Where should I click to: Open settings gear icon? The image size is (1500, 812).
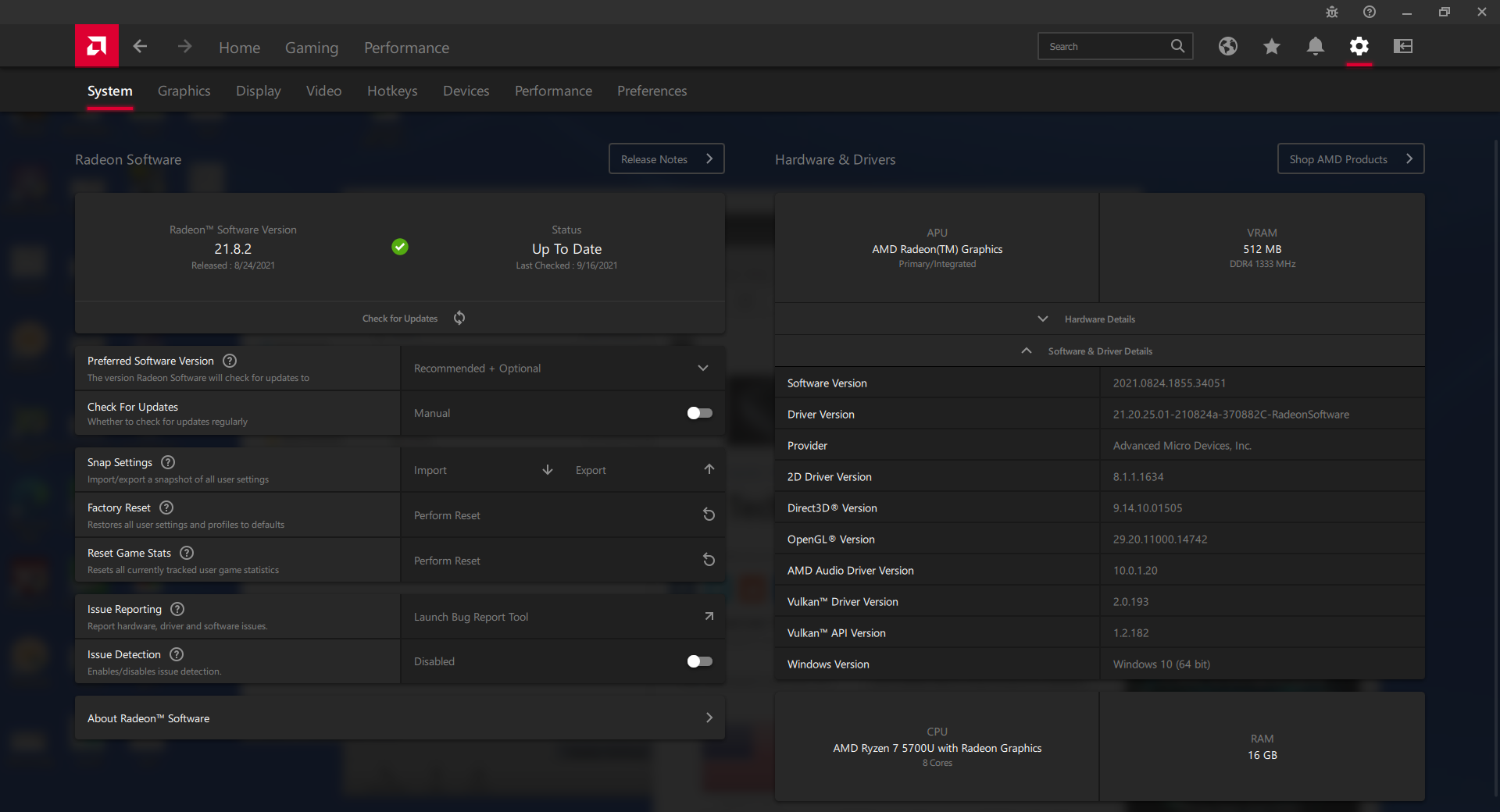1359,46
